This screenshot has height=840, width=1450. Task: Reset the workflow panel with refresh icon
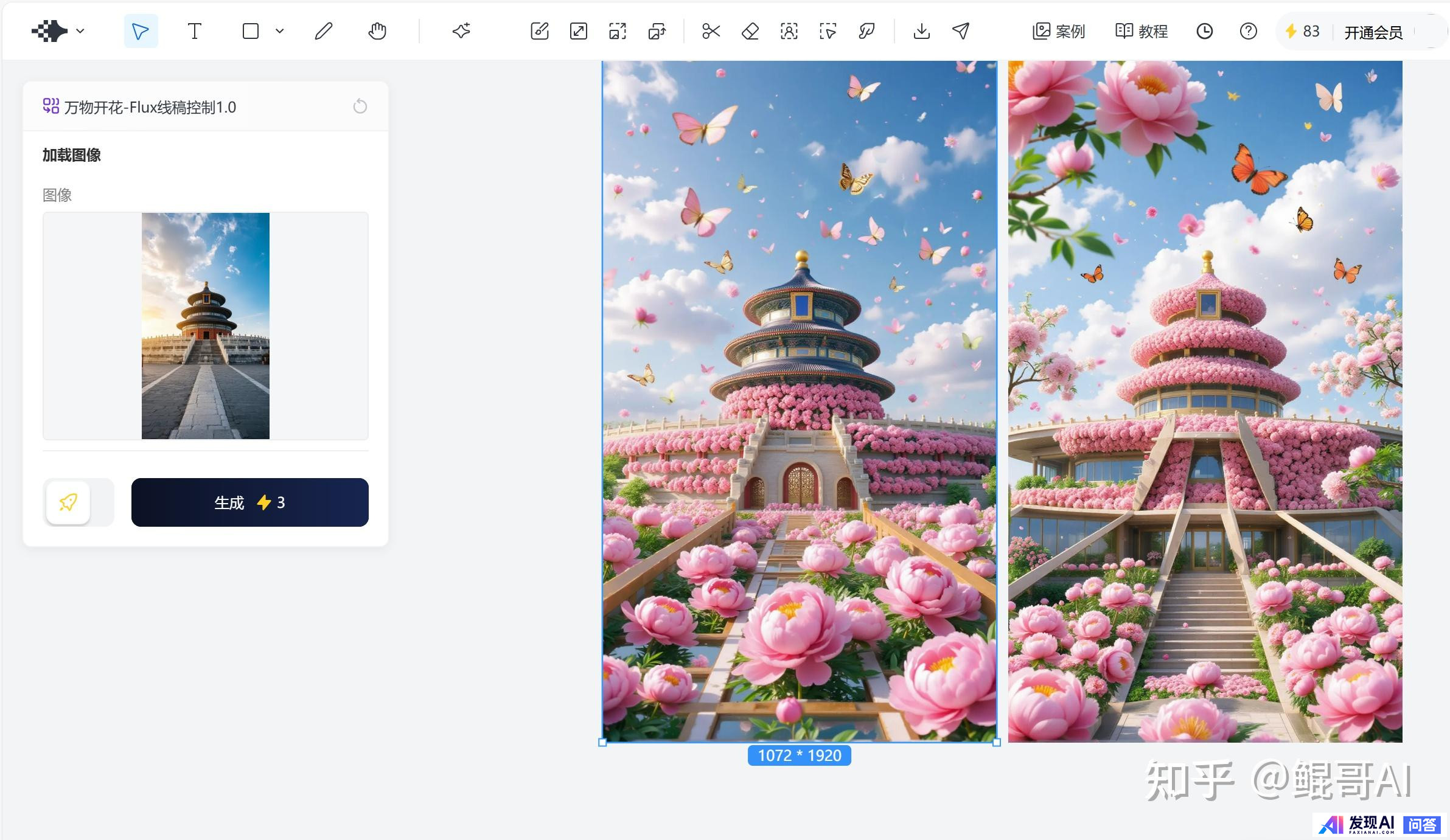coord(360,107)
